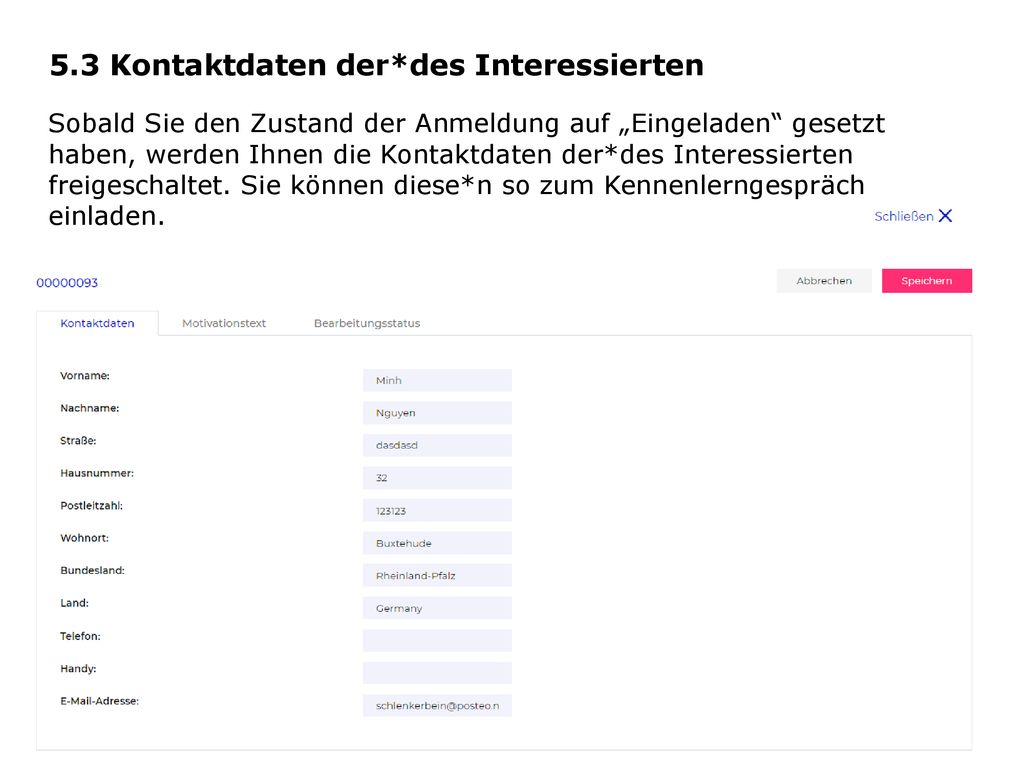
Task: Switch to the Kontaktdaten tab
Action: click(x=97, y=323)
